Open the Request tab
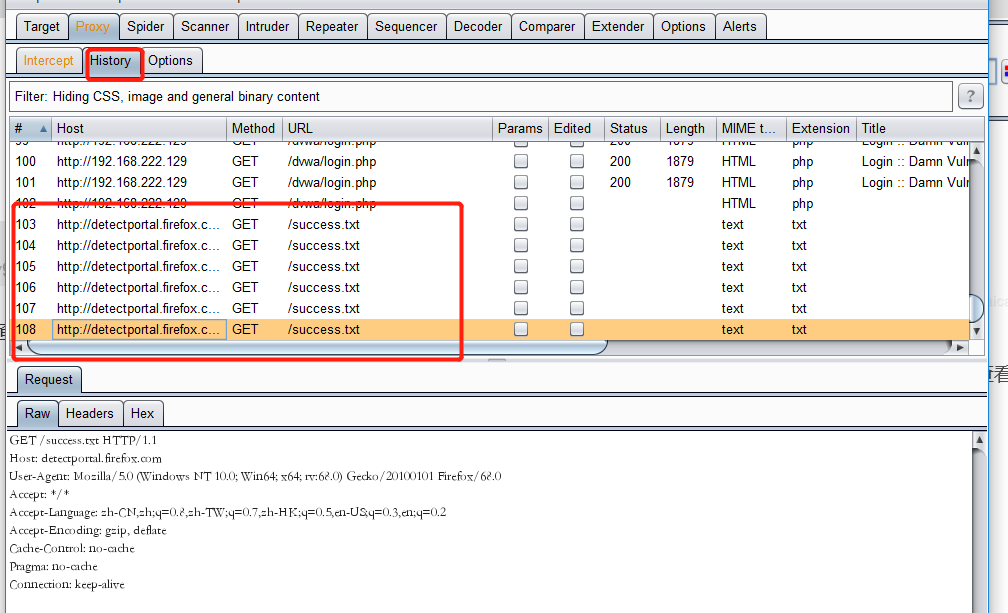The width and height of the screenshot is (1008, 613). pos(49,380)
